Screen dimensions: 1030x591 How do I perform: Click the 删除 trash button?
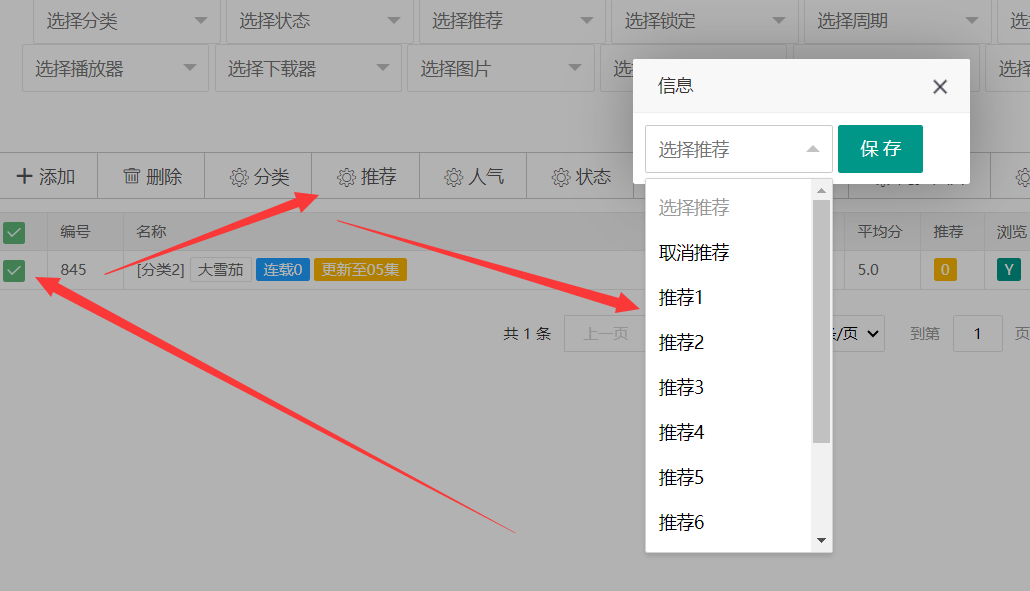click(152, 176)
